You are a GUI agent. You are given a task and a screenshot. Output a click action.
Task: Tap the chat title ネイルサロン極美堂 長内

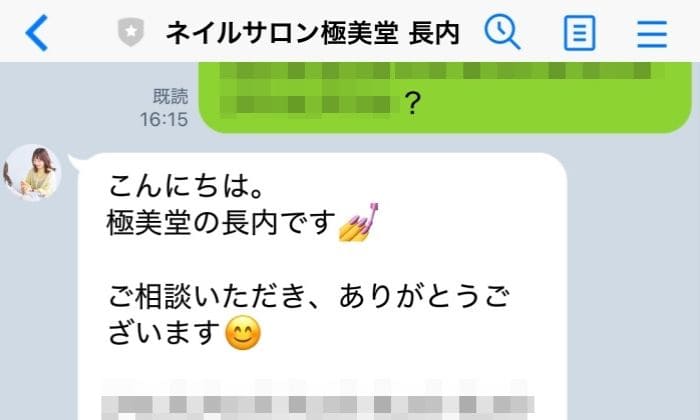point(312,33)
